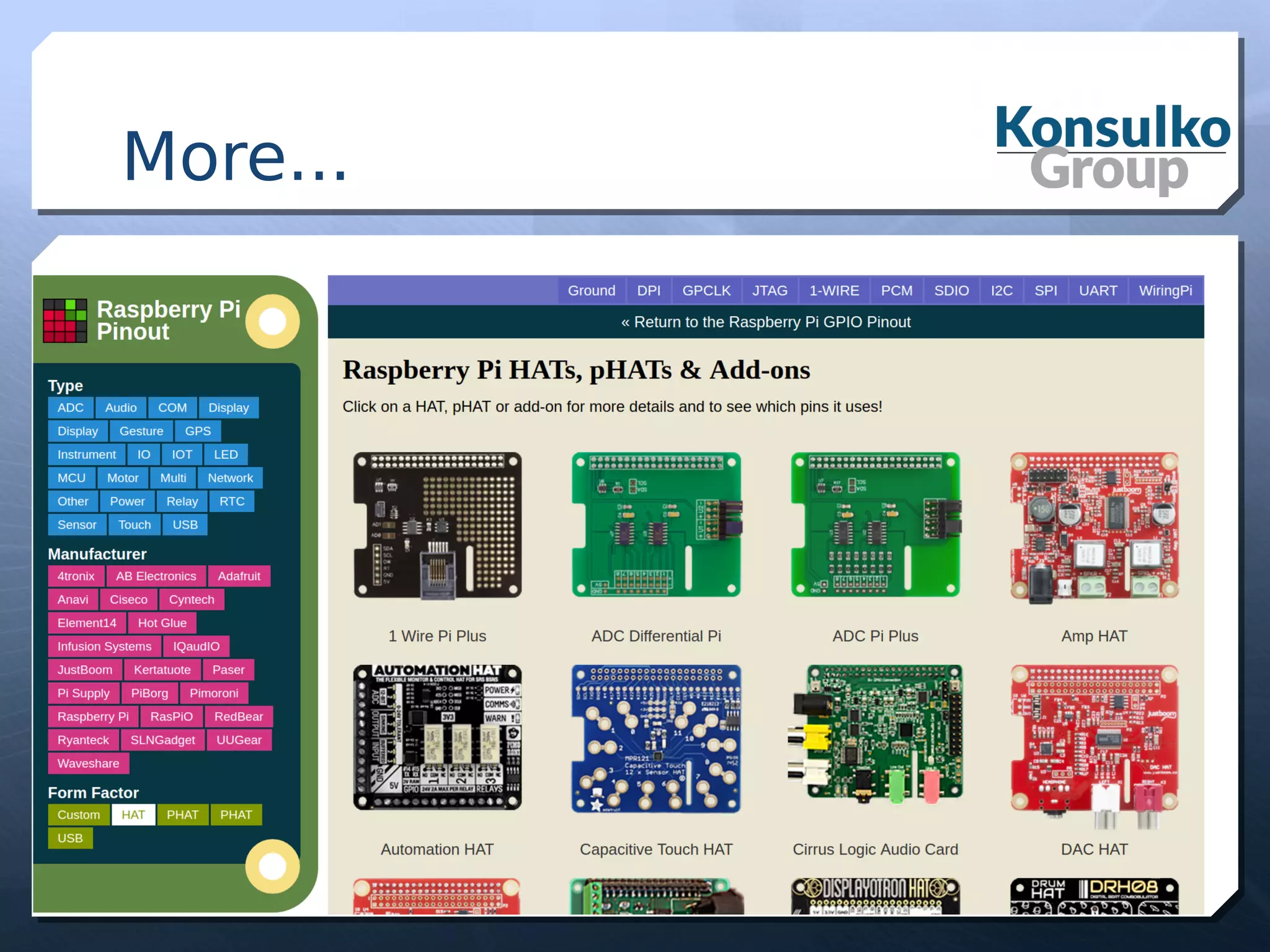Filter by Pimoroni manufacturer
Image resolution: width=1270 pixels, height=952 pixels.
click(x=214, y=694)
